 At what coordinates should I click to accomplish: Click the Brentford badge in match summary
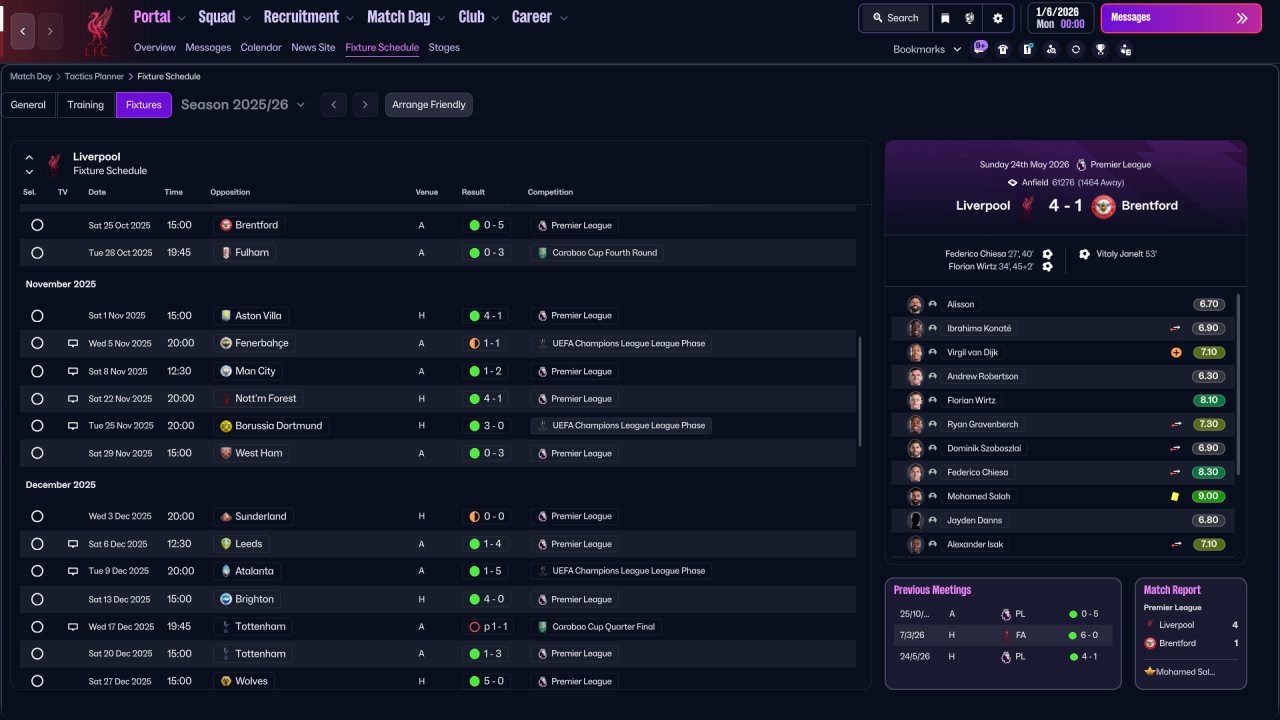[1103, 206]
